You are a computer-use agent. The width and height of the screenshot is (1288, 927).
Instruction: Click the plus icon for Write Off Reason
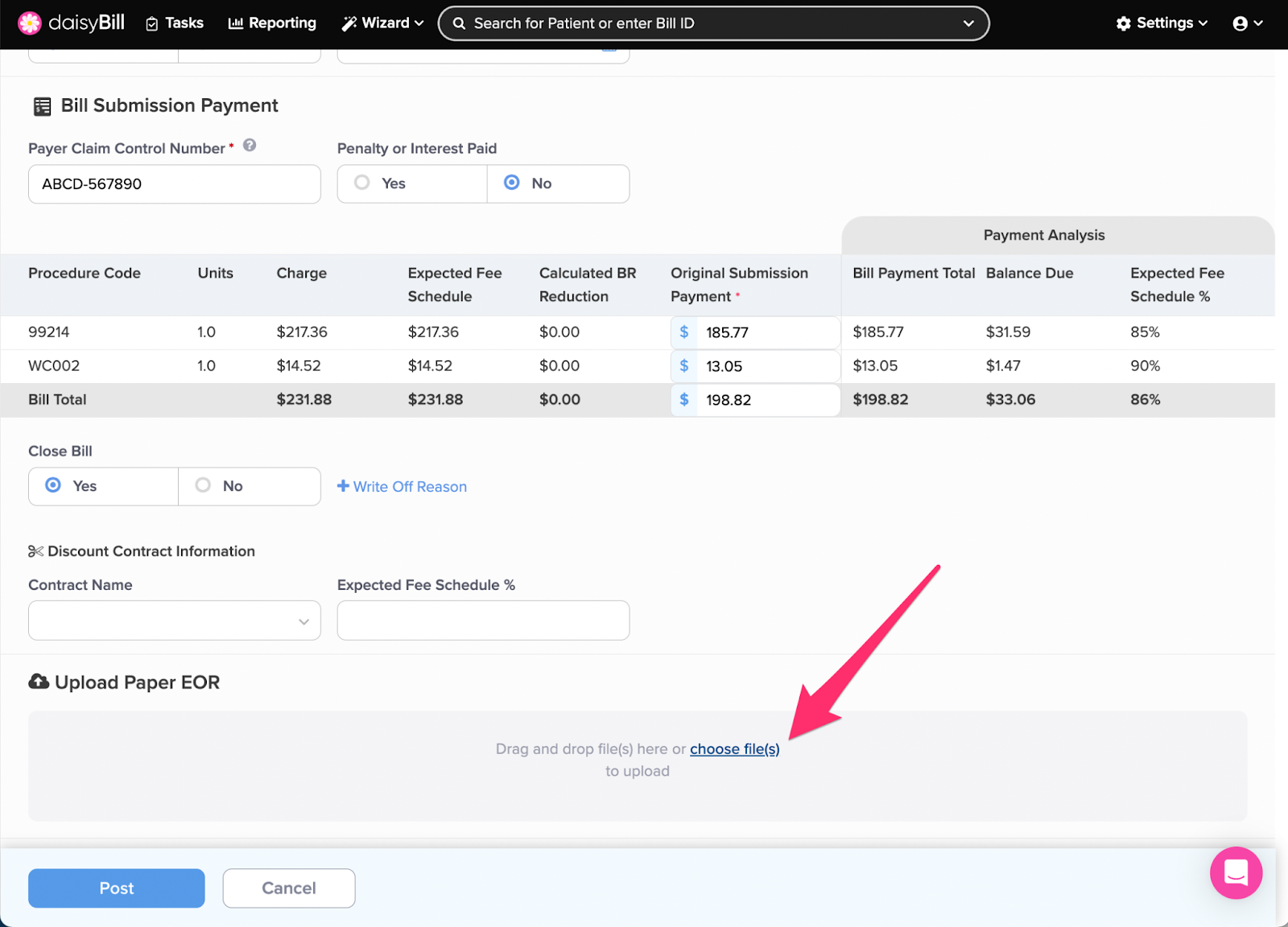(x=343, y=486)
